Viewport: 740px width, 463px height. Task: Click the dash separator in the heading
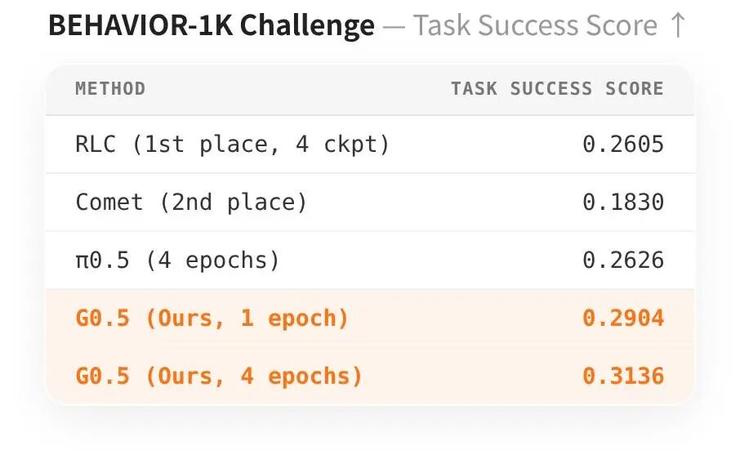[394, 27]
